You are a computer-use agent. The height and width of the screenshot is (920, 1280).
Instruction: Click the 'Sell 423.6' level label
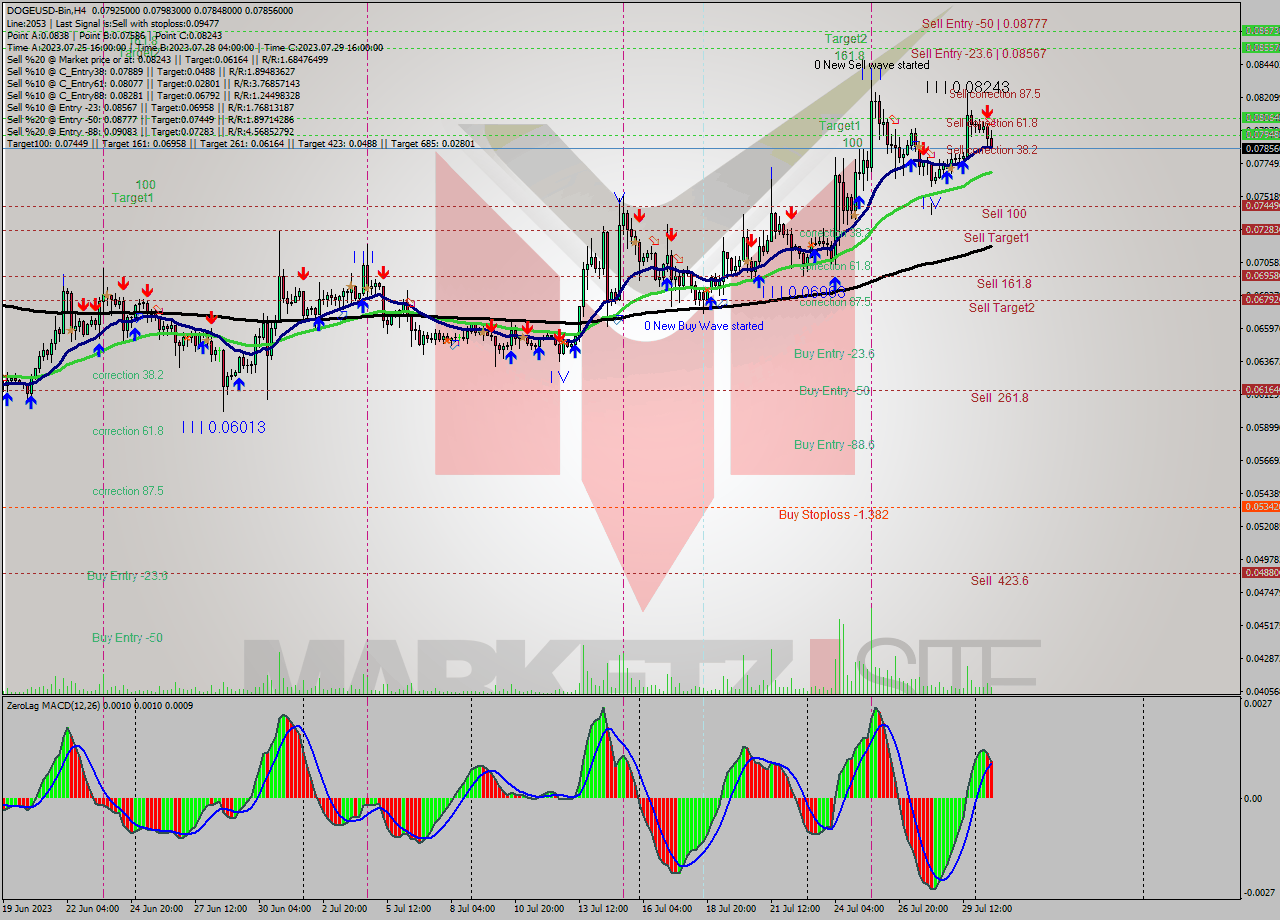click(999, 581)
